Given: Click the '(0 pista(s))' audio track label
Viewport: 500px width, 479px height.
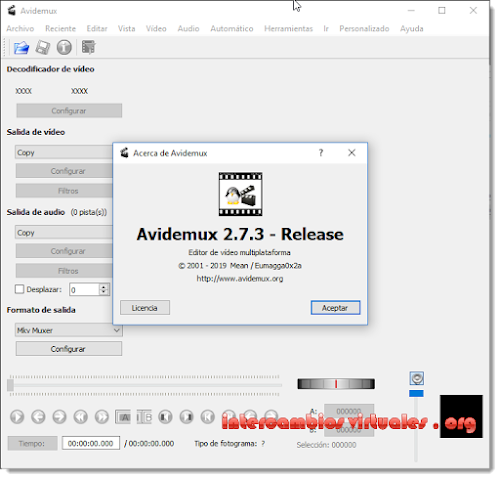Looking at the screenshot, I should pyautogui.click(x=89, y=212).
